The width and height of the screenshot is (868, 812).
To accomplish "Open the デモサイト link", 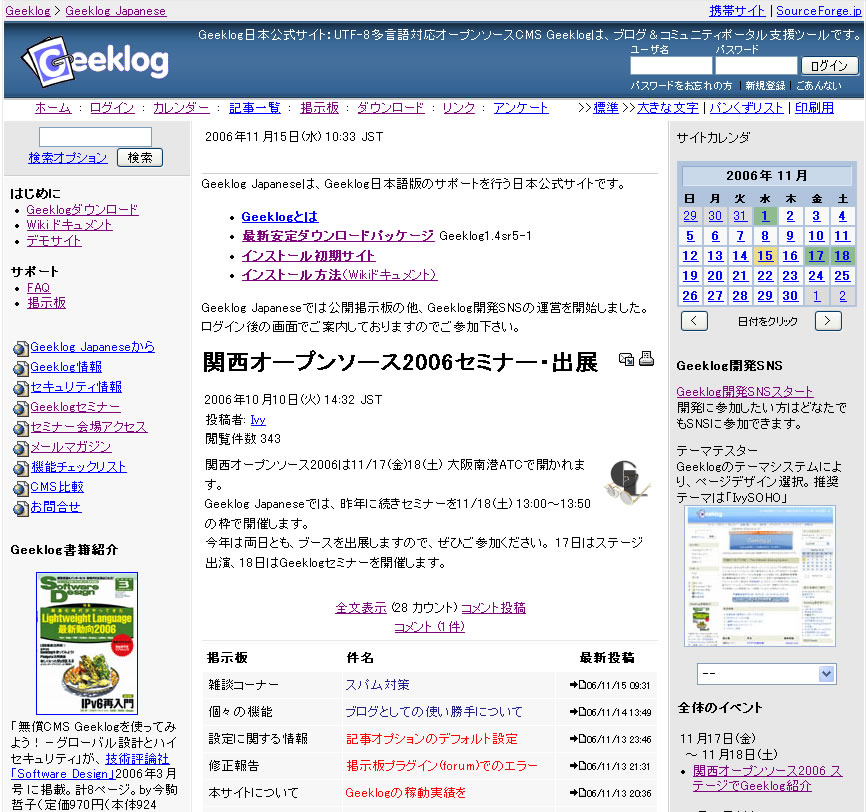I will tap(54, 241).
